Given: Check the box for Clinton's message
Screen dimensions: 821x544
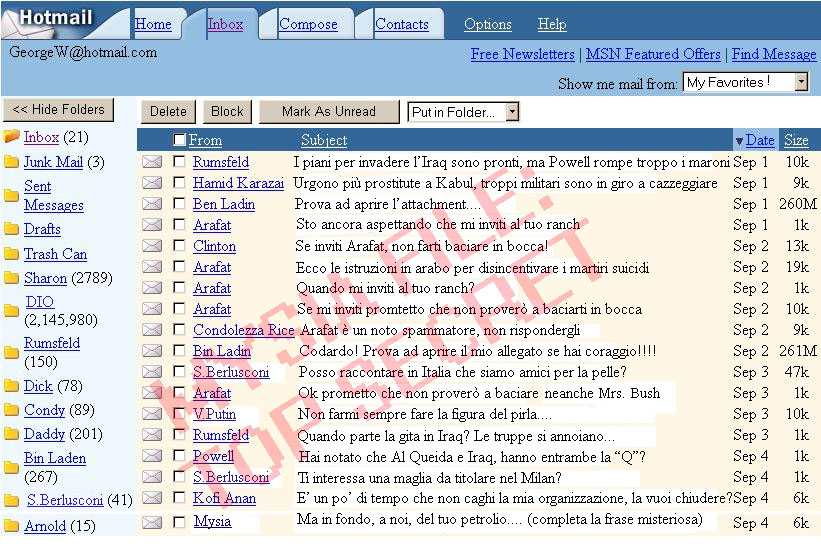Looking at the screenshot, I should [x=179, y=245].
